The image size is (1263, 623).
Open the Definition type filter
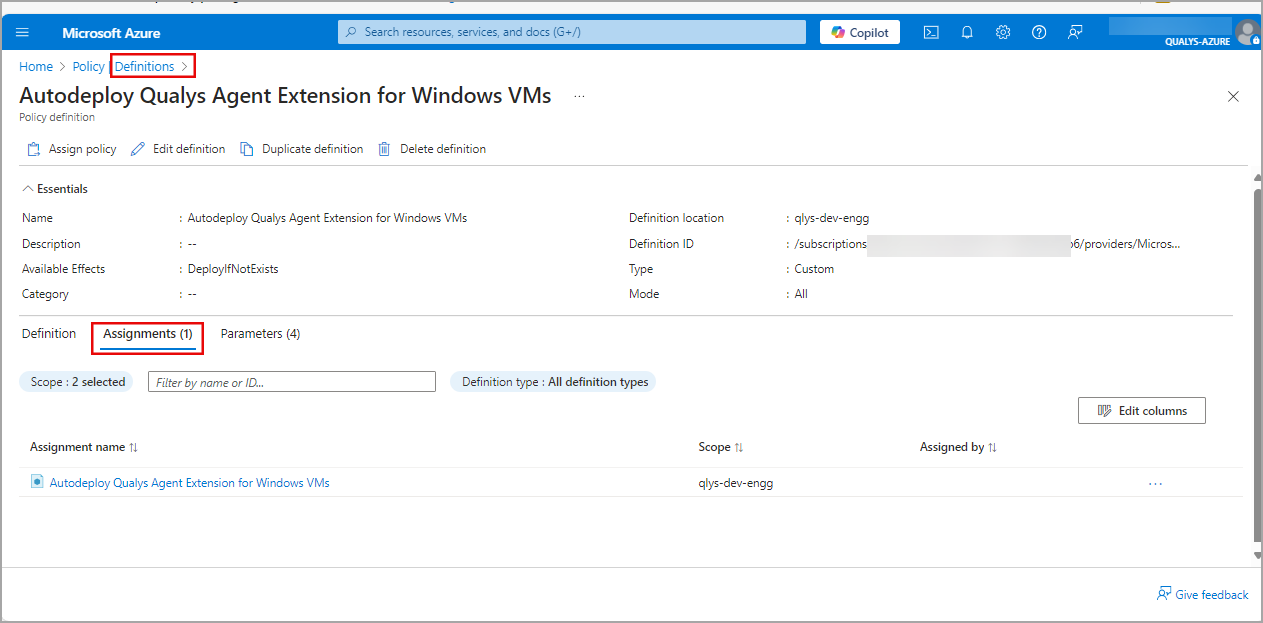pyautogui.click(x=554, y=382)
